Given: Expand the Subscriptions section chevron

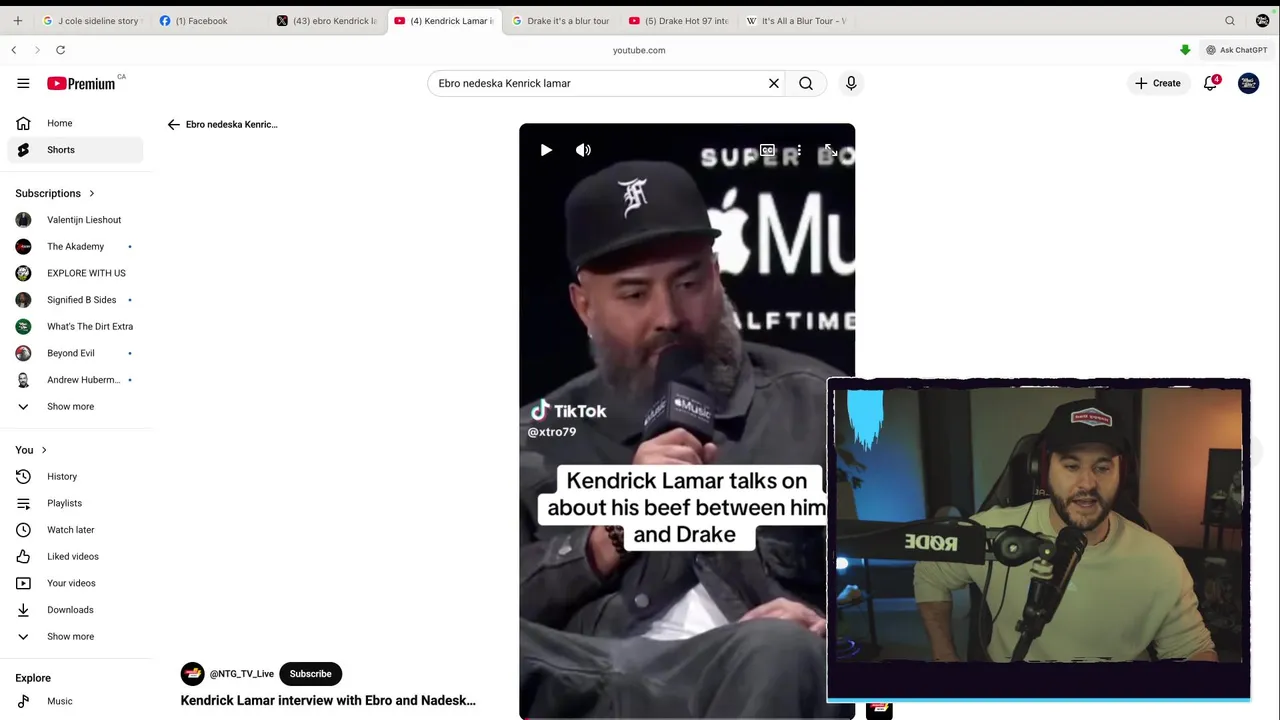Looking at the screenshot, I should (91, 193).
